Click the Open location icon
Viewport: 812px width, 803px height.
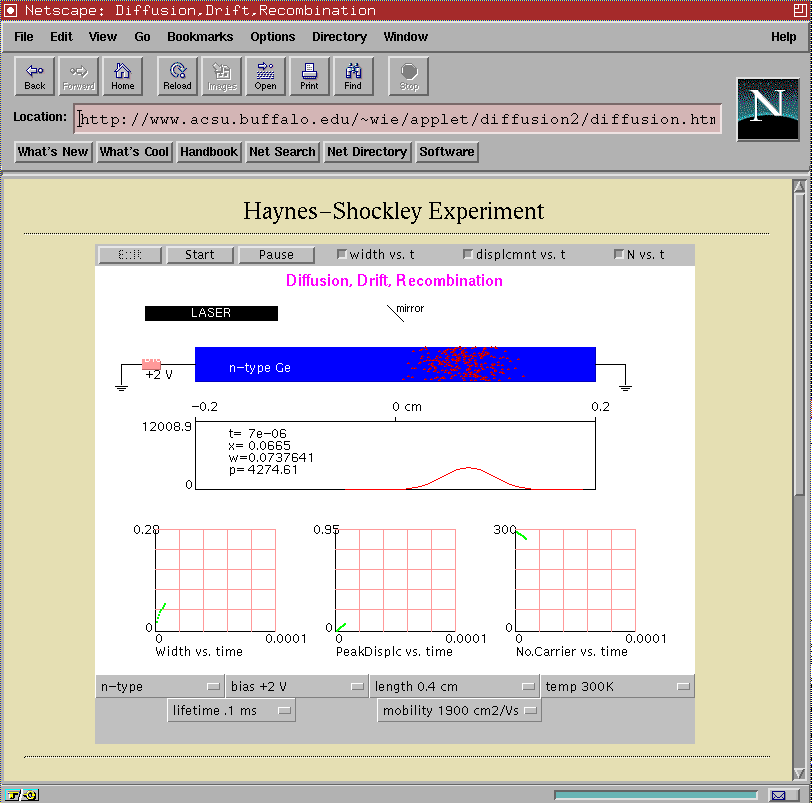(x=265, y=76)
